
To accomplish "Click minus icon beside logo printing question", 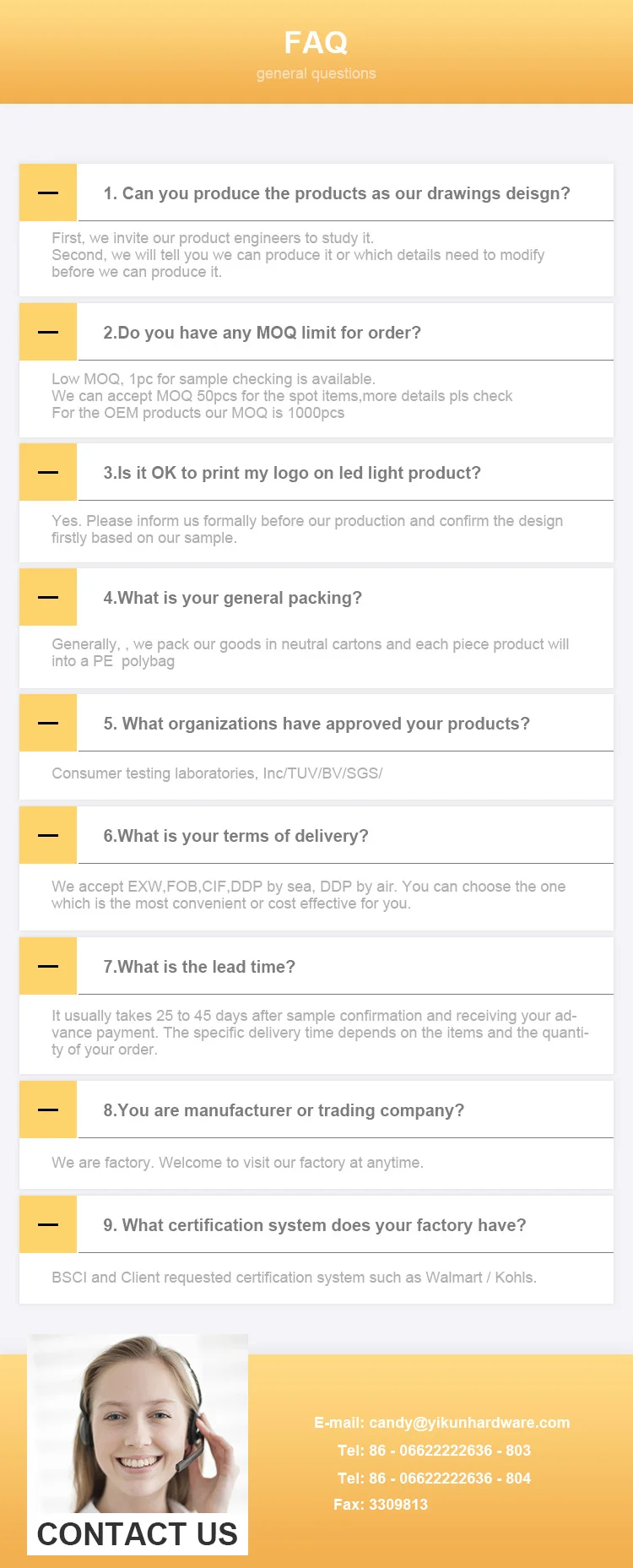I will [48, 472].
